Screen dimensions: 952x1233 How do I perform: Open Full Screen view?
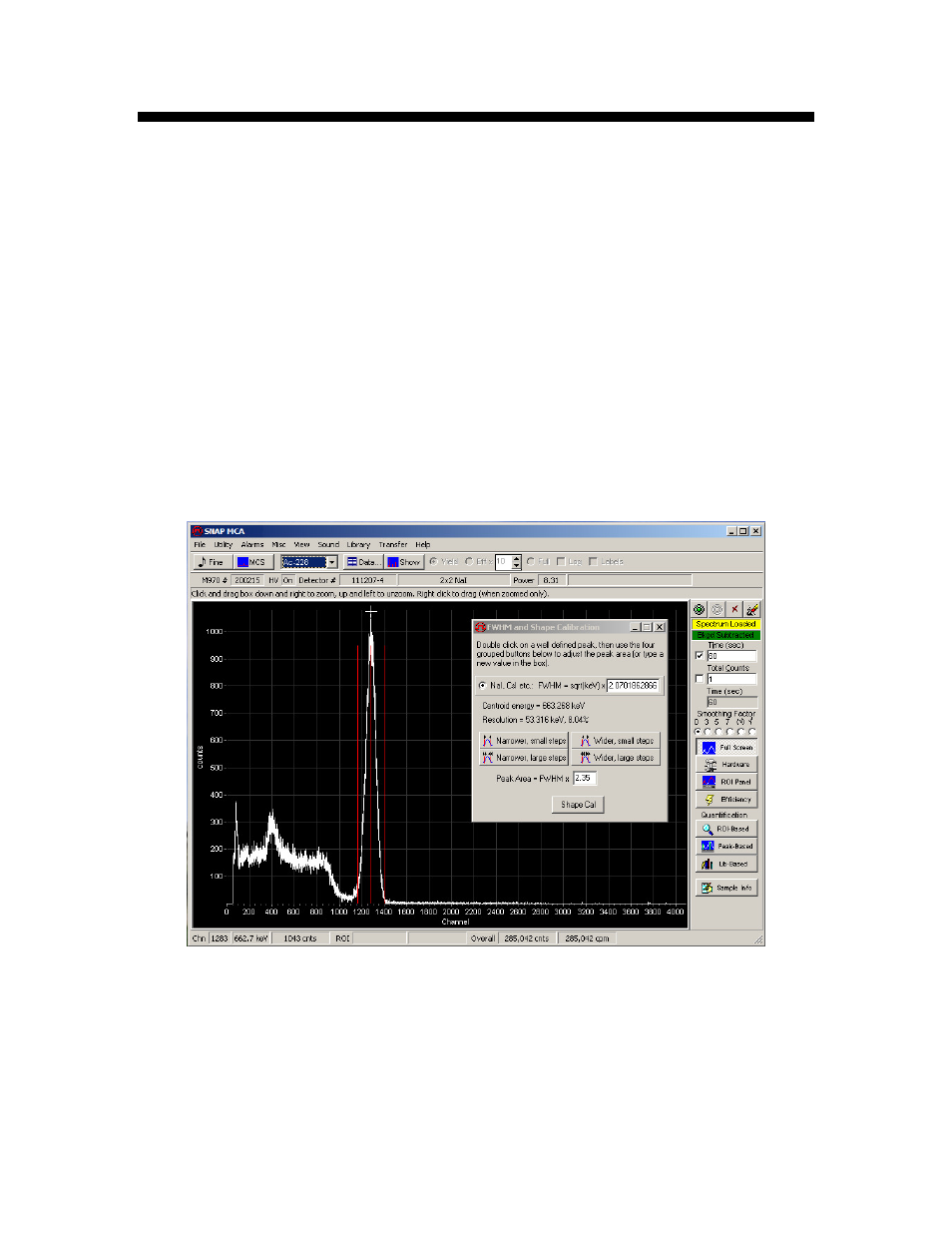point(726,747)
